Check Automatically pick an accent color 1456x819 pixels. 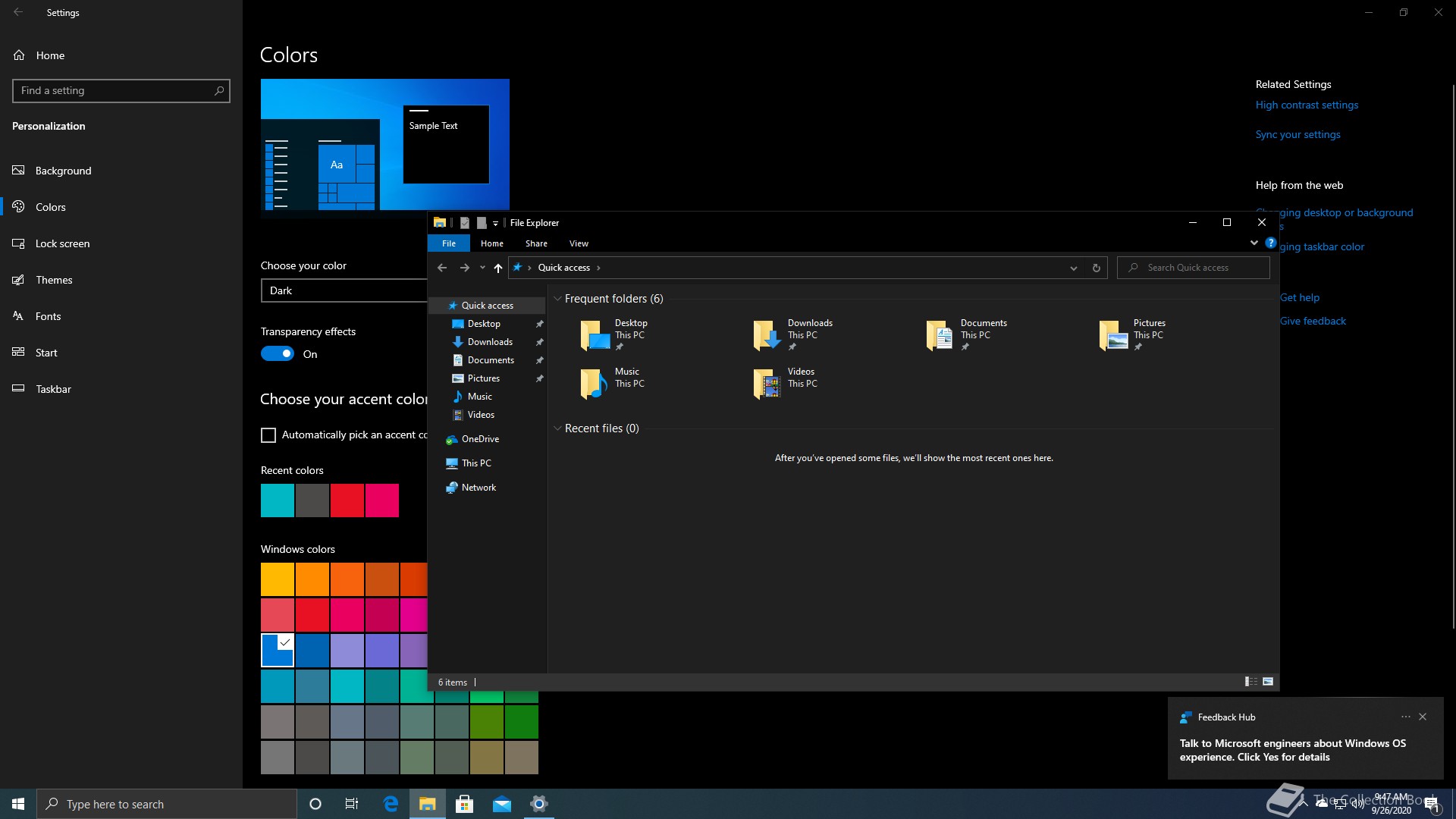coord(268,435)
